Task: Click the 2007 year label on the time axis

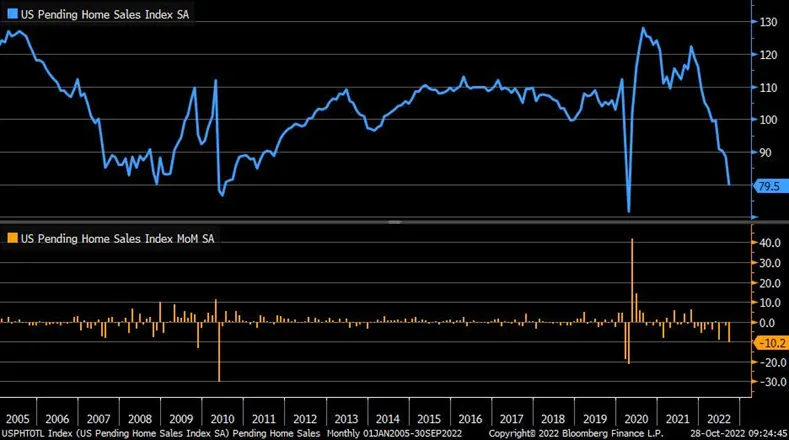Action: 98,419
